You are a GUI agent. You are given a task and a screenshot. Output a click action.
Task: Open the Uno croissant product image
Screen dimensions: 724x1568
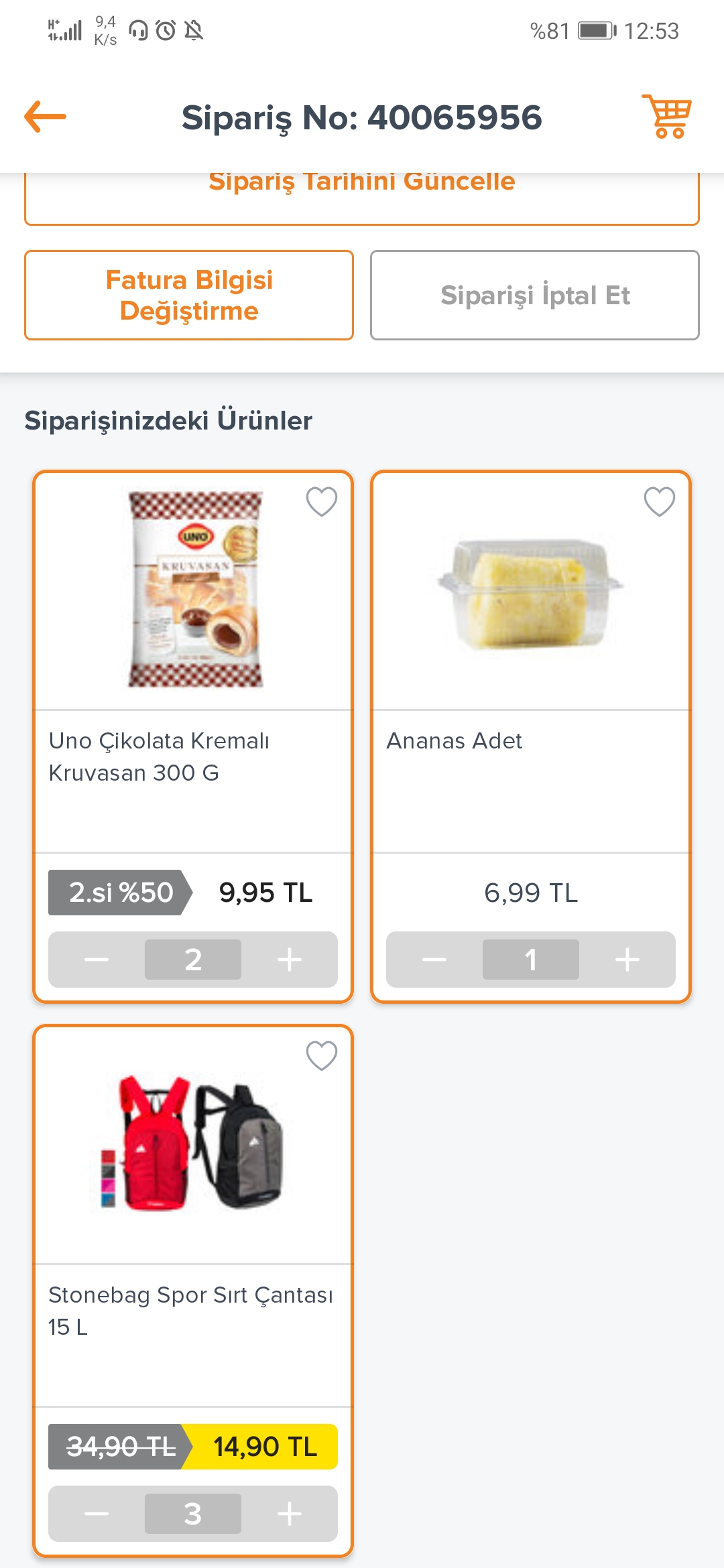click(194, 590)
